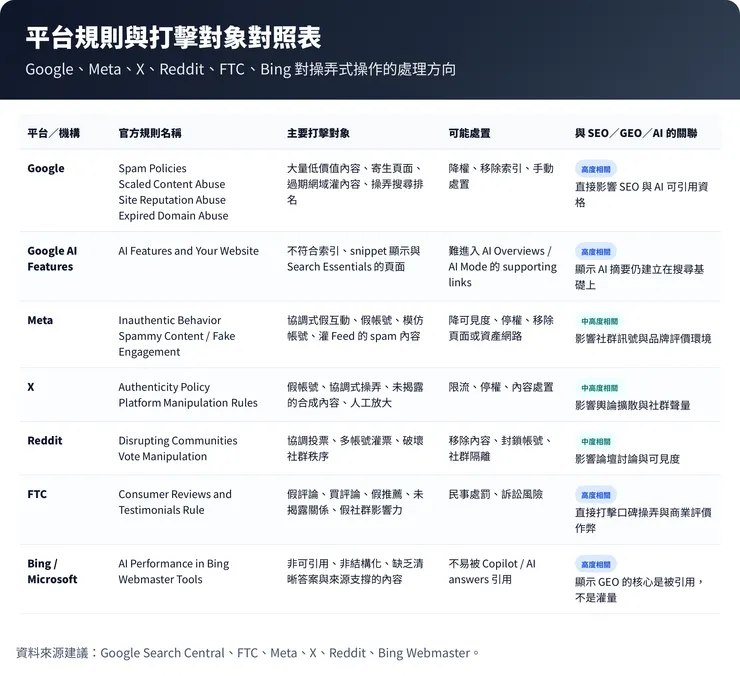The image size is (740, 676).
Task: Click column header 與 SEO／GEO／AI 的關聯
Action: [636, 133]
